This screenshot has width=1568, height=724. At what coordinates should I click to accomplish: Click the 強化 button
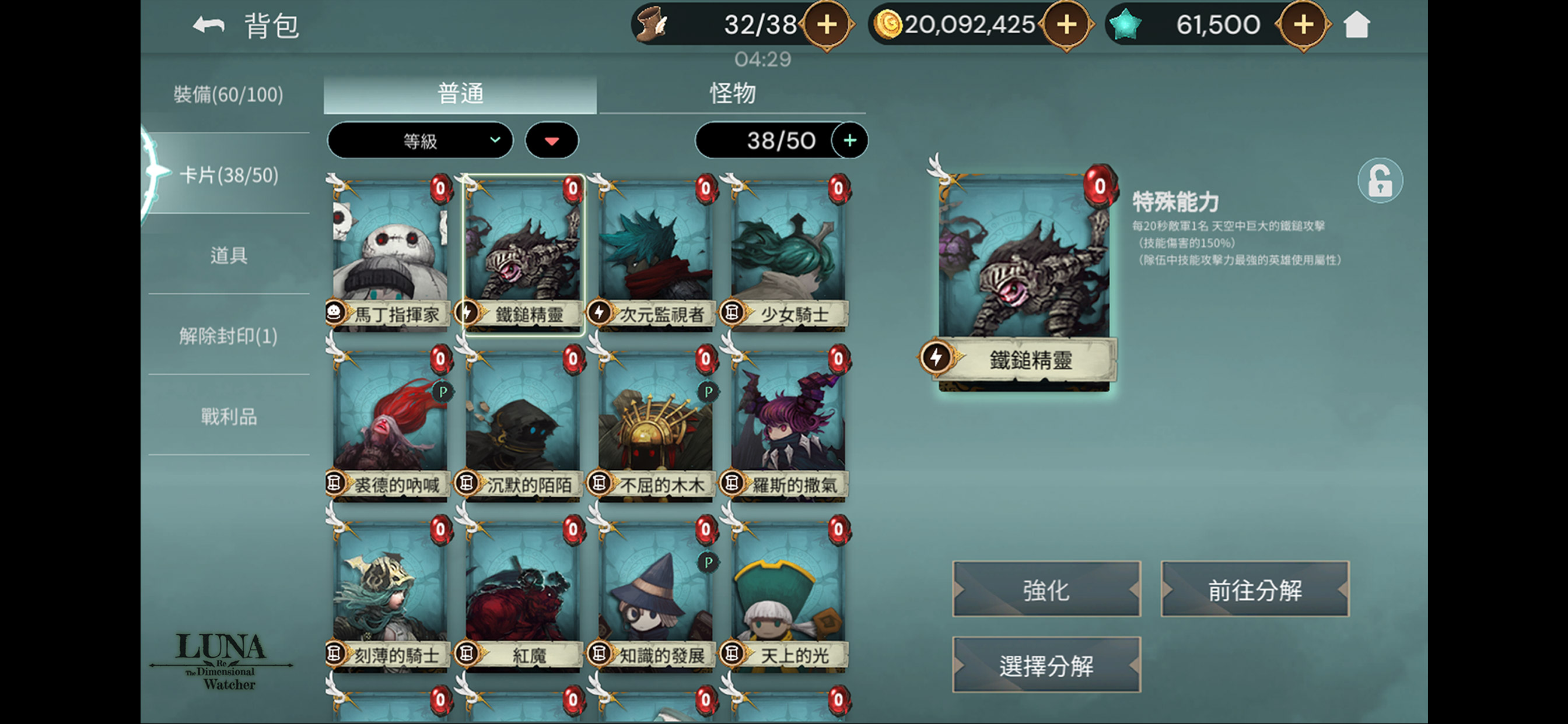1046,589
